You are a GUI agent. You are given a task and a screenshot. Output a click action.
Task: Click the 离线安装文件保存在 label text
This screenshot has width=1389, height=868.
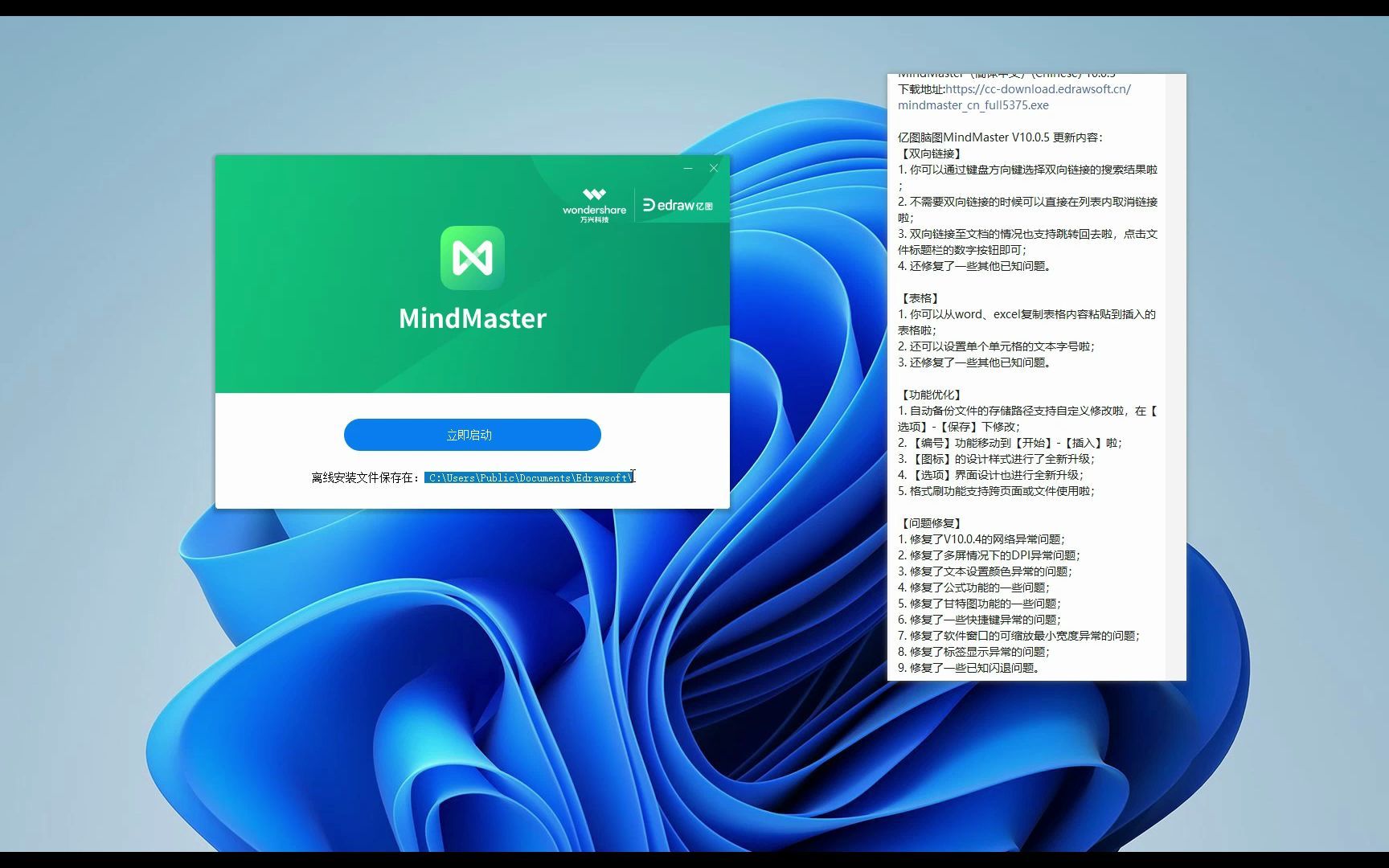pyautogui.click(x=366, y=478)
